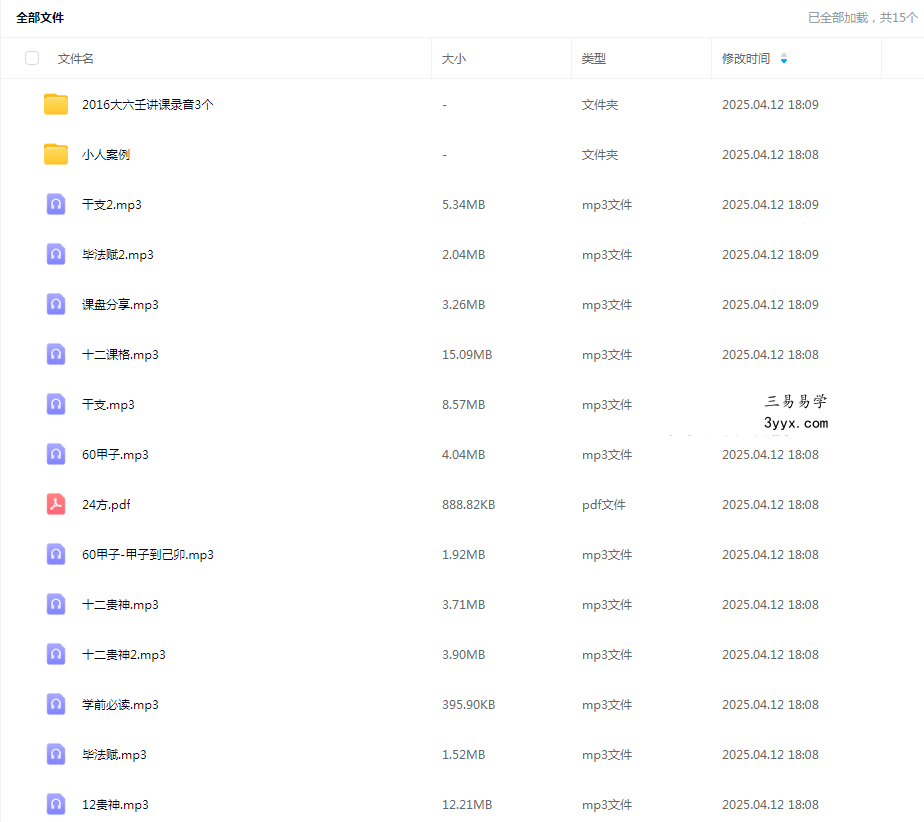
Task: Click the audio icon for 毕法赋2.mp3
Action: pos(56,255)
